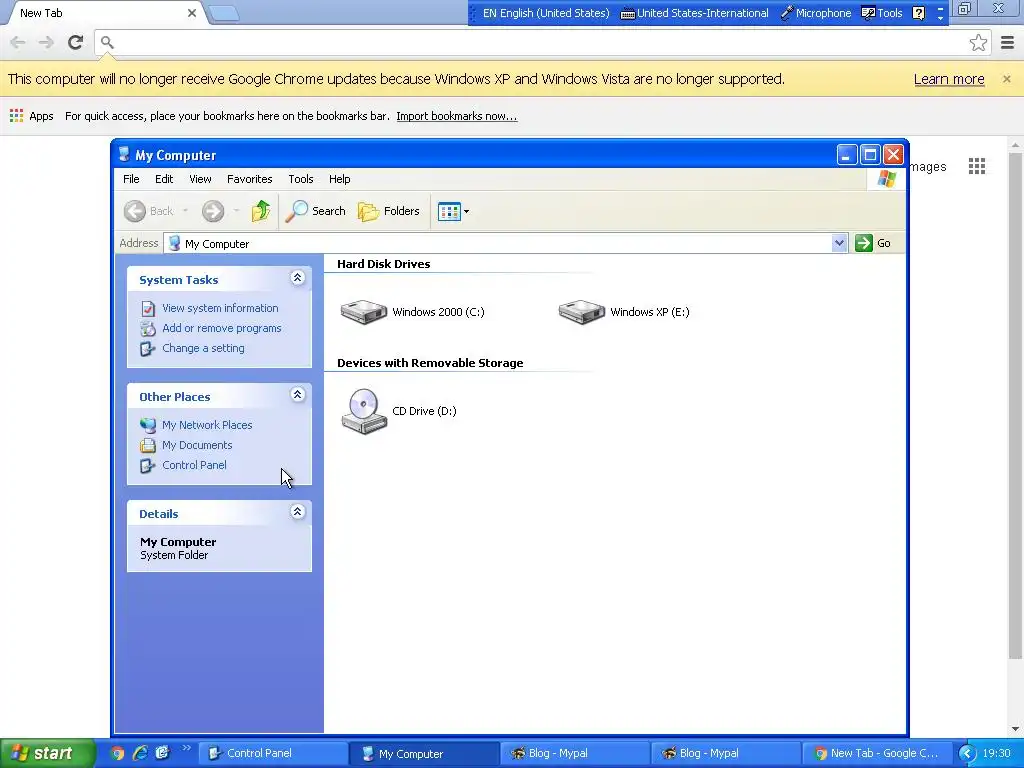Open the File menu

click(131, 179)
